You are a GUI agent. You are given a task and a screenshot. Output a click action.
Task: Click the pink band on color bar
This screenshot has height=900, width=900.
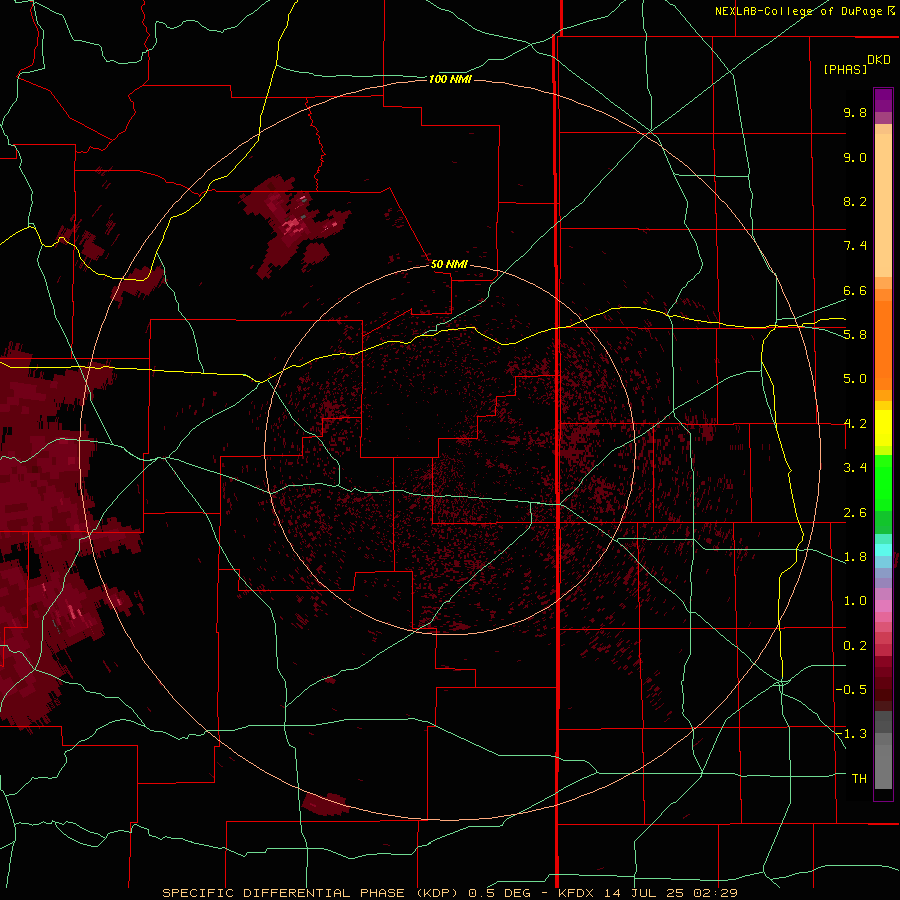[883, 606]
